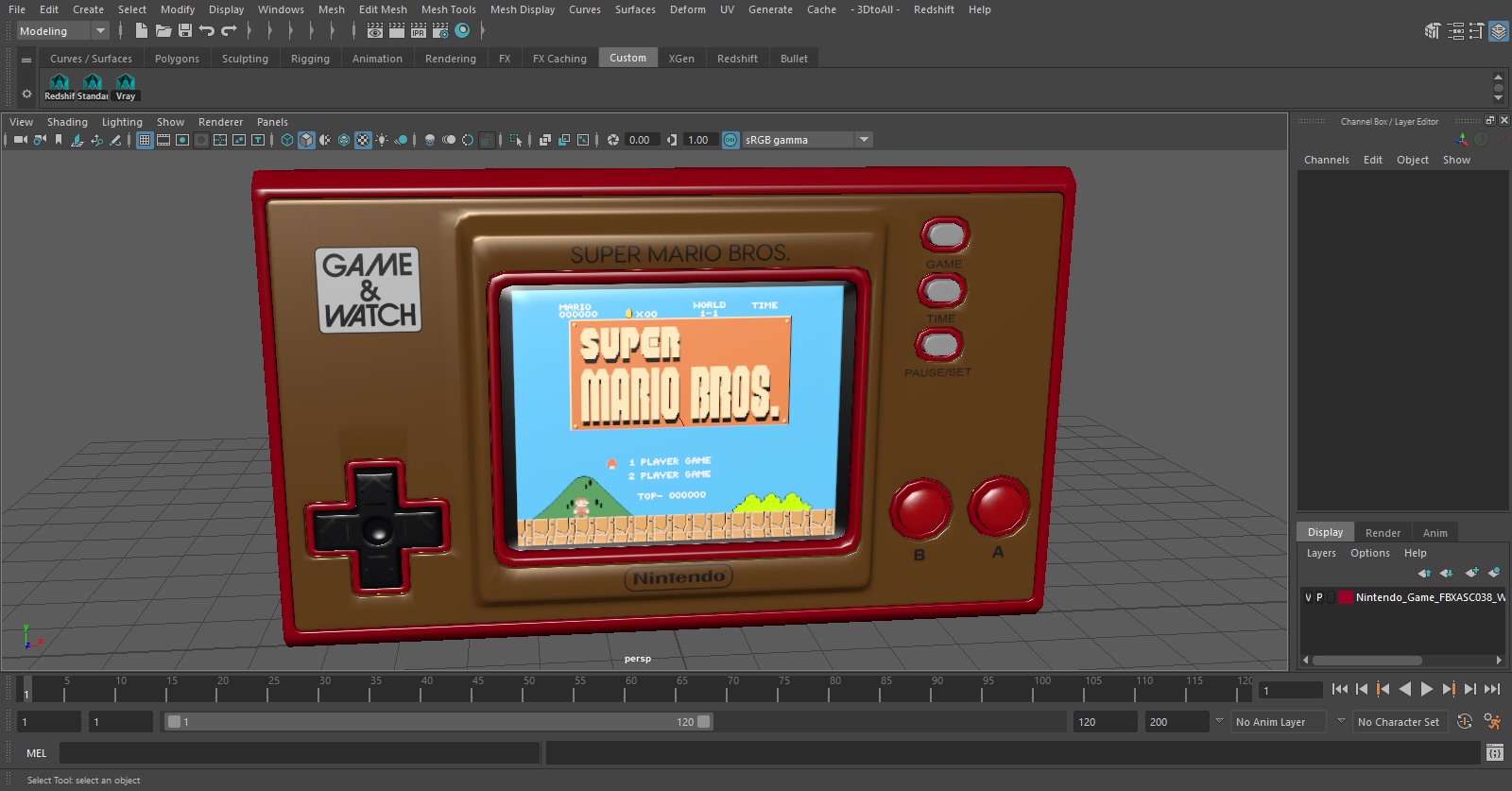Toggle color management ON button
The image size is (1512, 791).
point(730,140)
